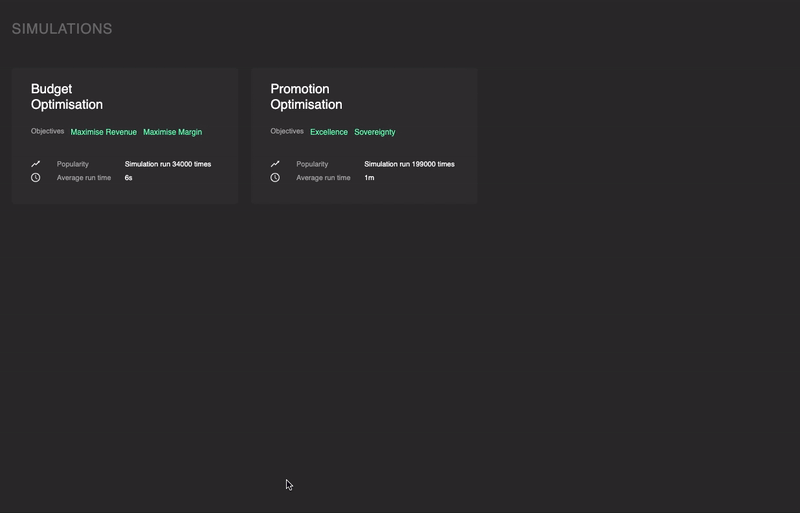Click Average run time label in Promotion card
Viewport: 800px width, 513px height.
(x=323, y=178)
